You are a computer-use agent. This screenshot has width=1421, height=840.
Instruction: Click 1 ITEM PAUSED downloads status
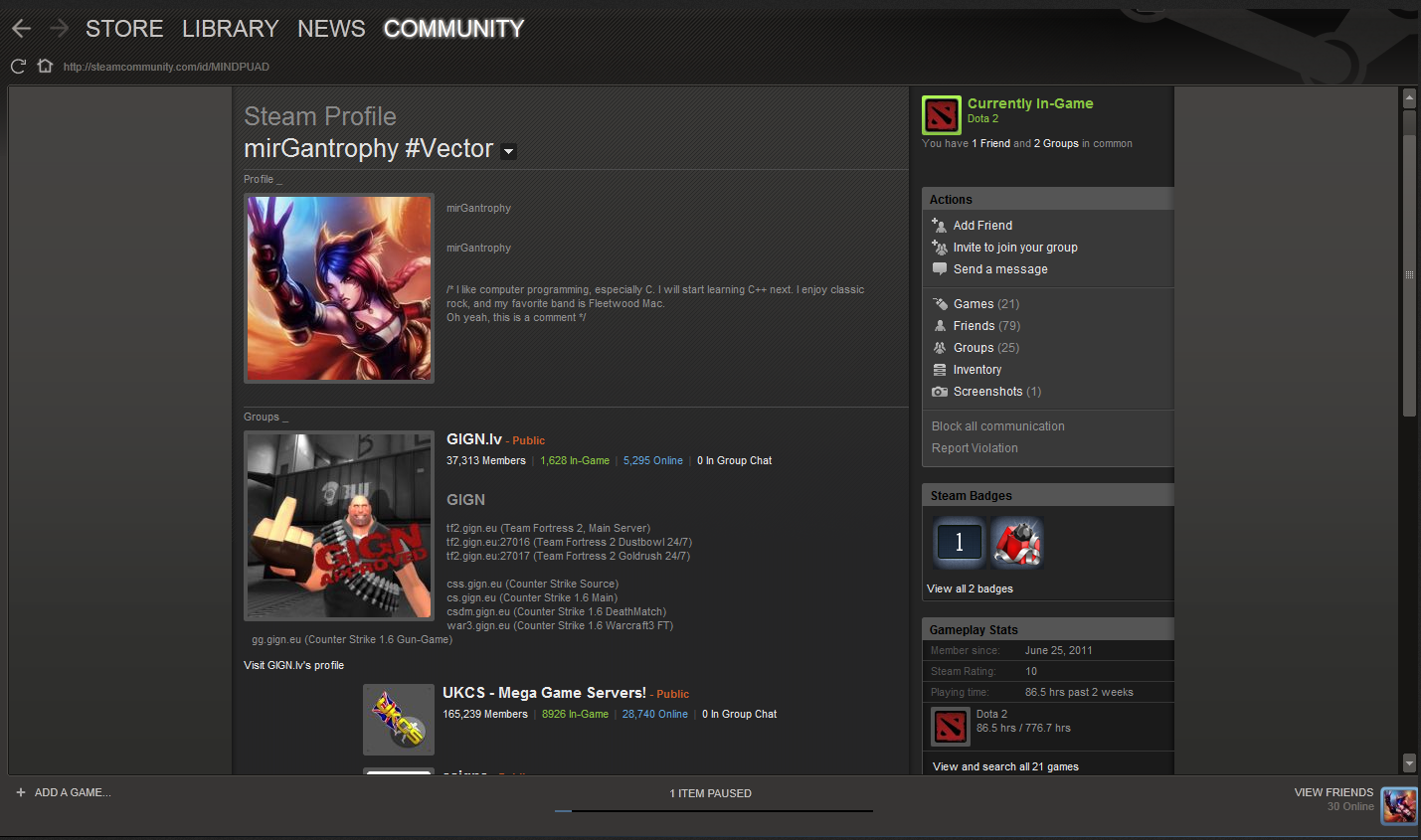click(711, 793)
